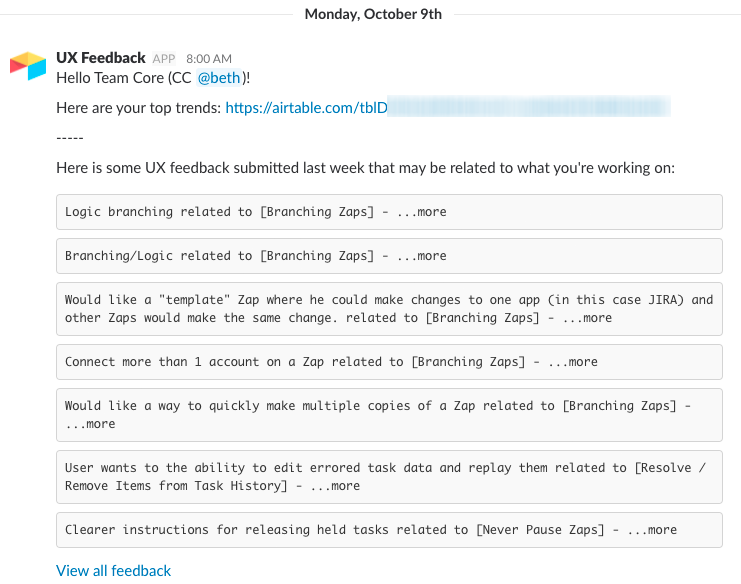Screen dimensions: 741x584
Task: Expand ...more on Connect more than 1 account
Action: pos(572,362)
